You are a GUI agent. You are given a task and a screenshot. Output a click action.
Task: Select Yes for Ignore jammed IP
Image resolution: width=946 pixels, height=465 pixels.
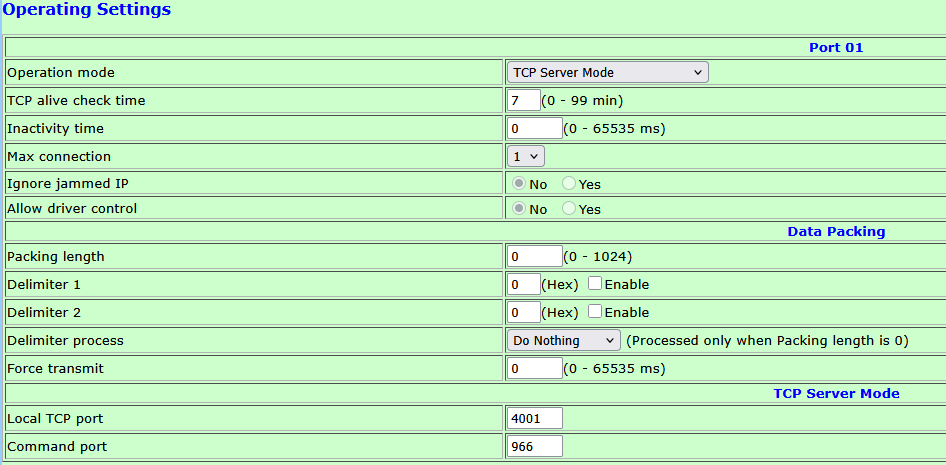tap(569, 184)
